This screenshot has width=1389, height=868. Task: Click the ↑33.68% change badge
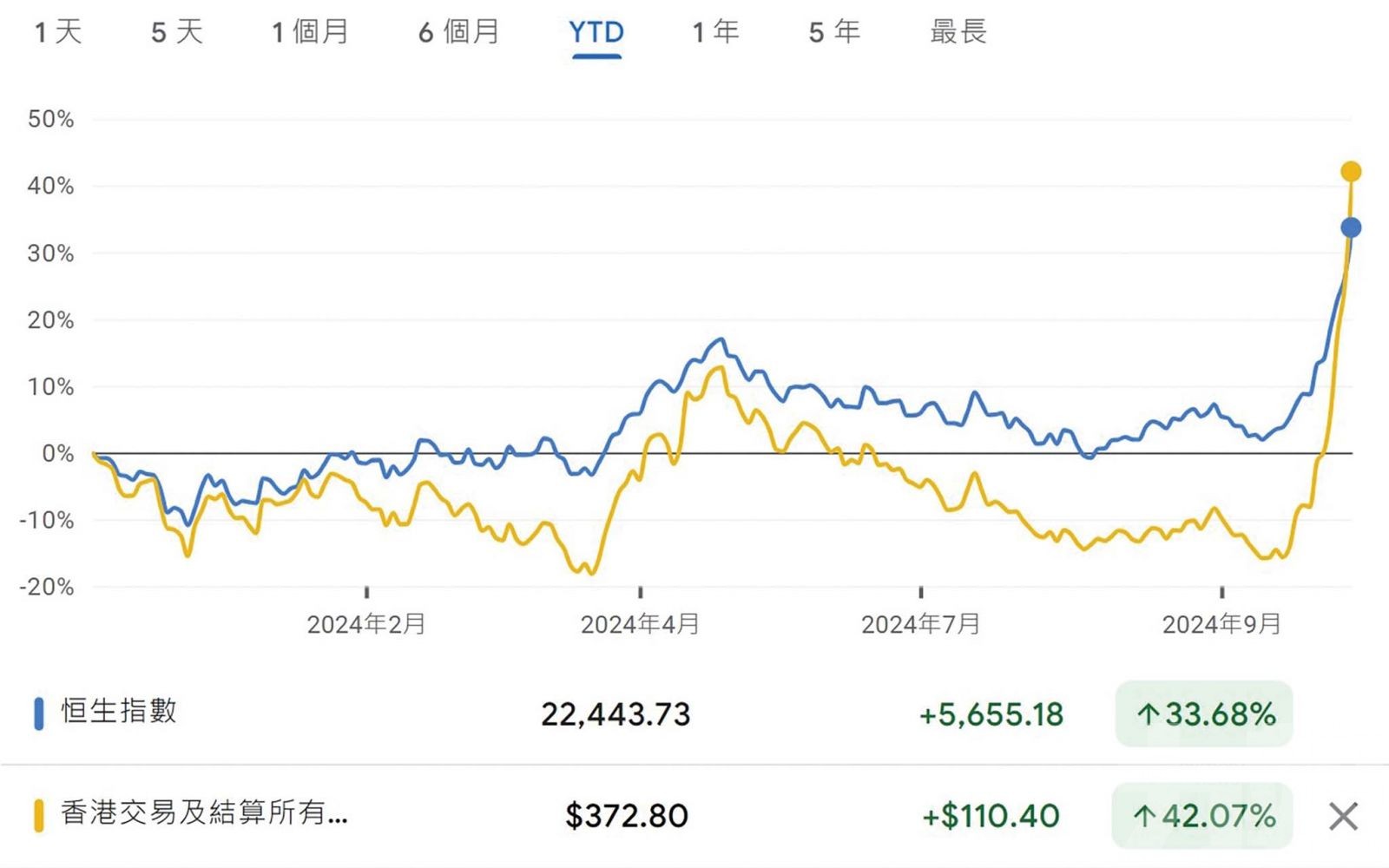click(x=1204, y=714)
